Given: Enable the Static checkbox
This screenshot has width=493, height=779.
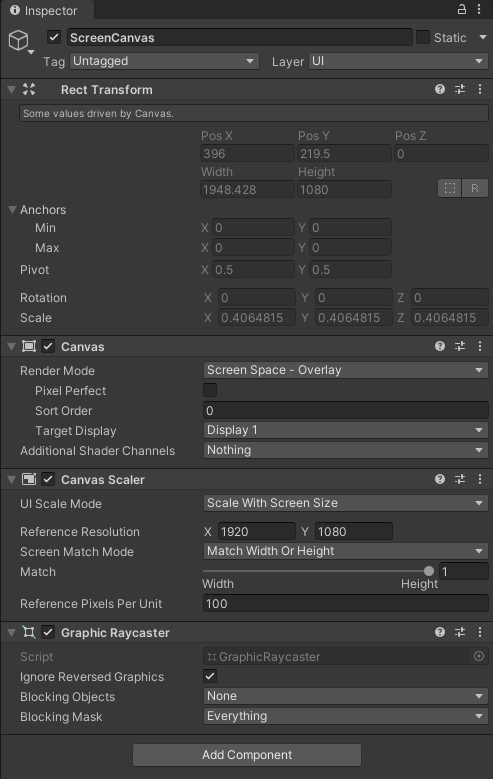Looking at the screenshot, I should point(423,37).
